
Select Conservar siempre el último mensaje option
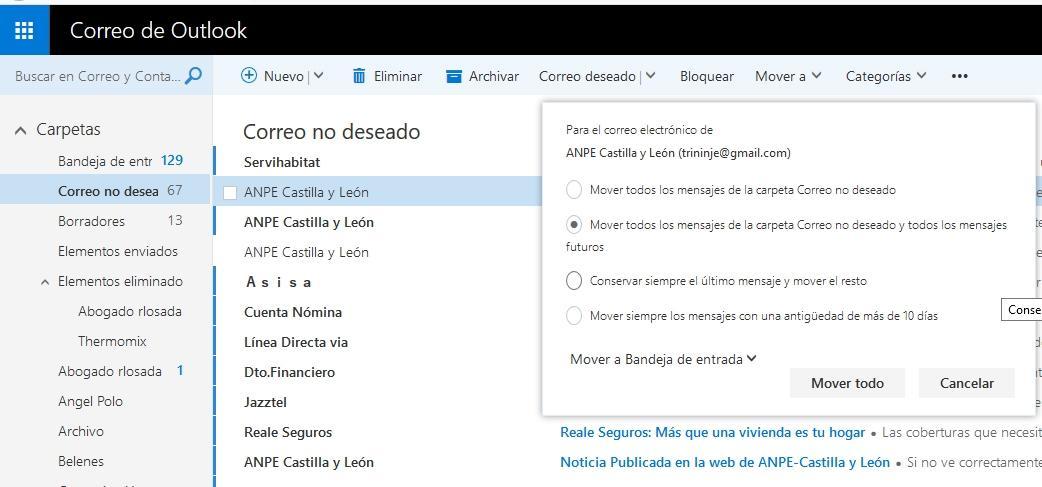pyautogui.click(x=574, y=281)
